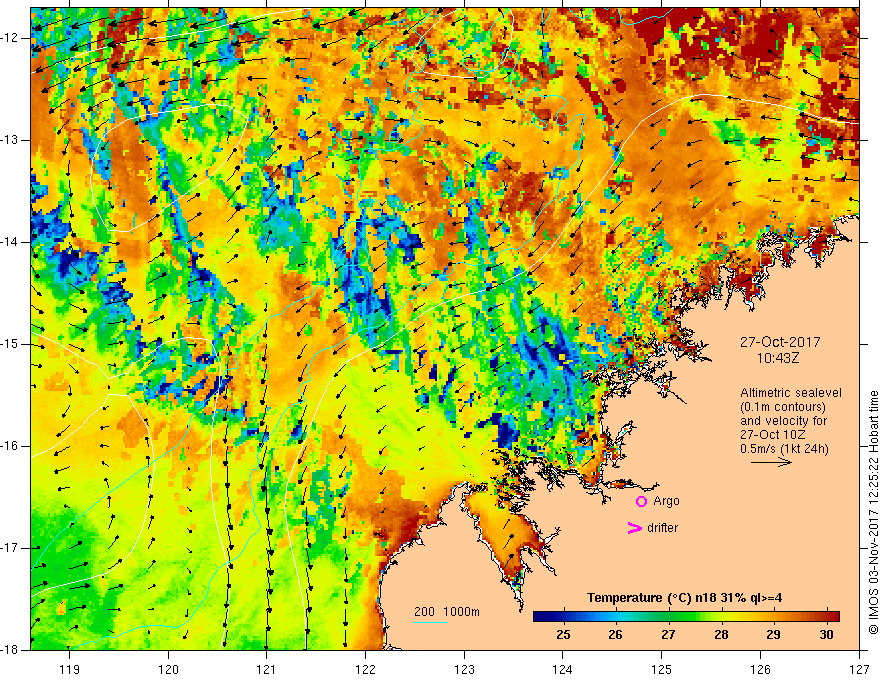Click the color bar value 25

coord(563,634)
